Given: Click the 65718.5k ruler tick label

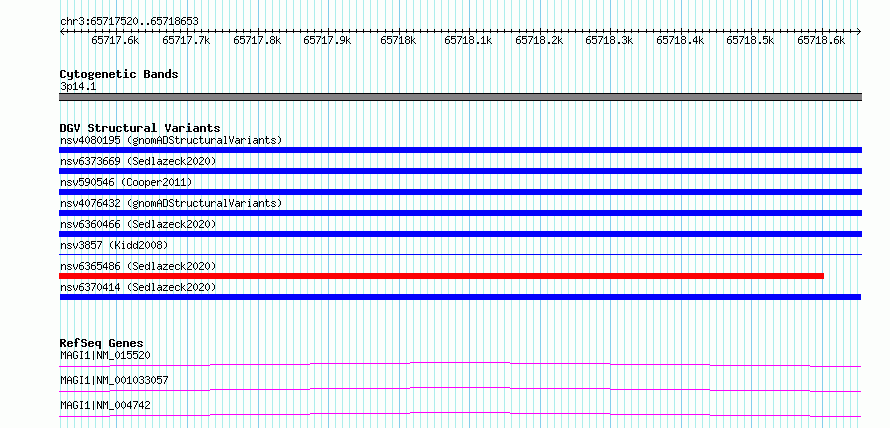Looking at the screenshot, I should click(x=750, y=40).
